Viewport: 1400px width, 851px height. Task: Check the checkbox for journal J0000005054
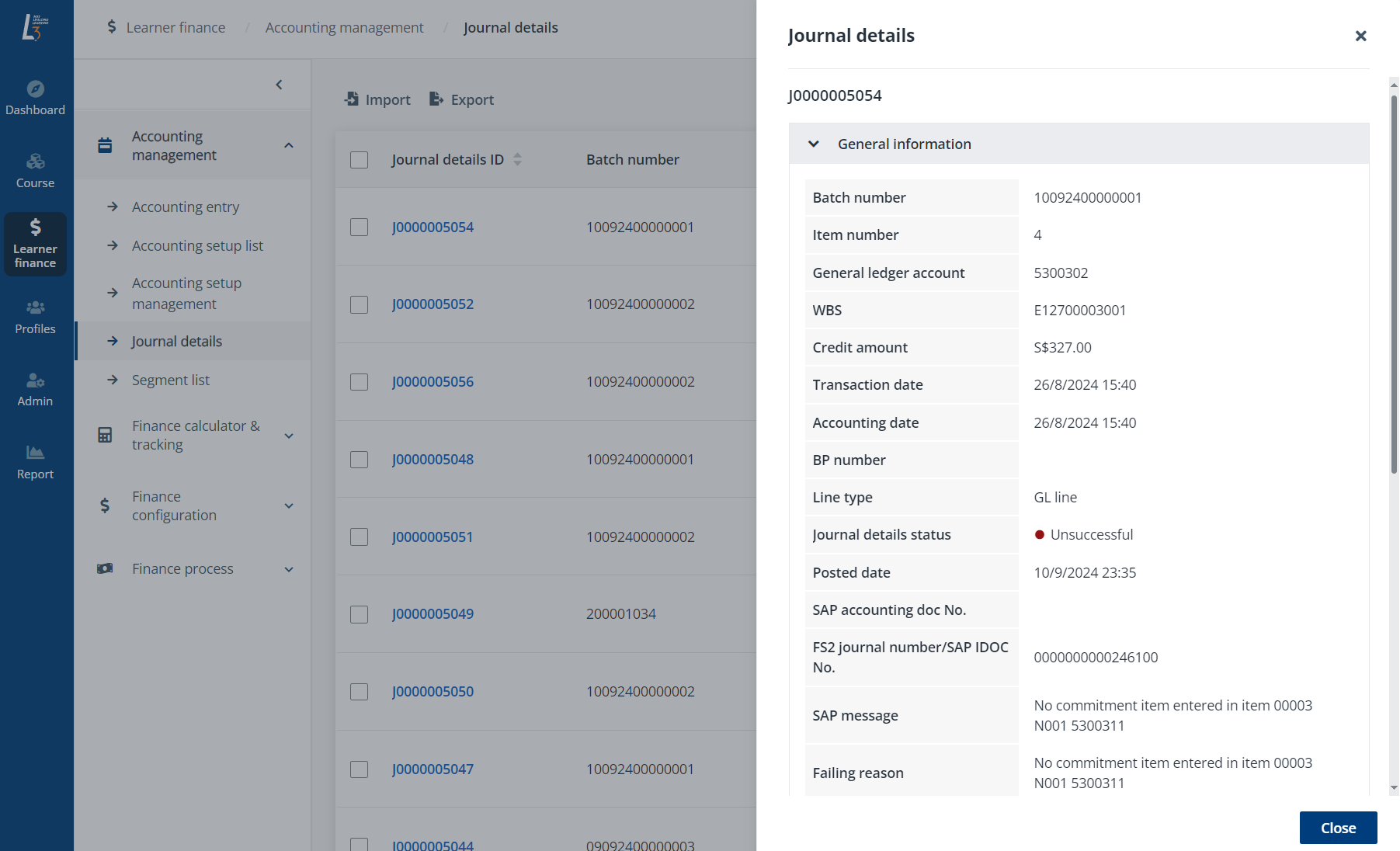click(359, 228)
